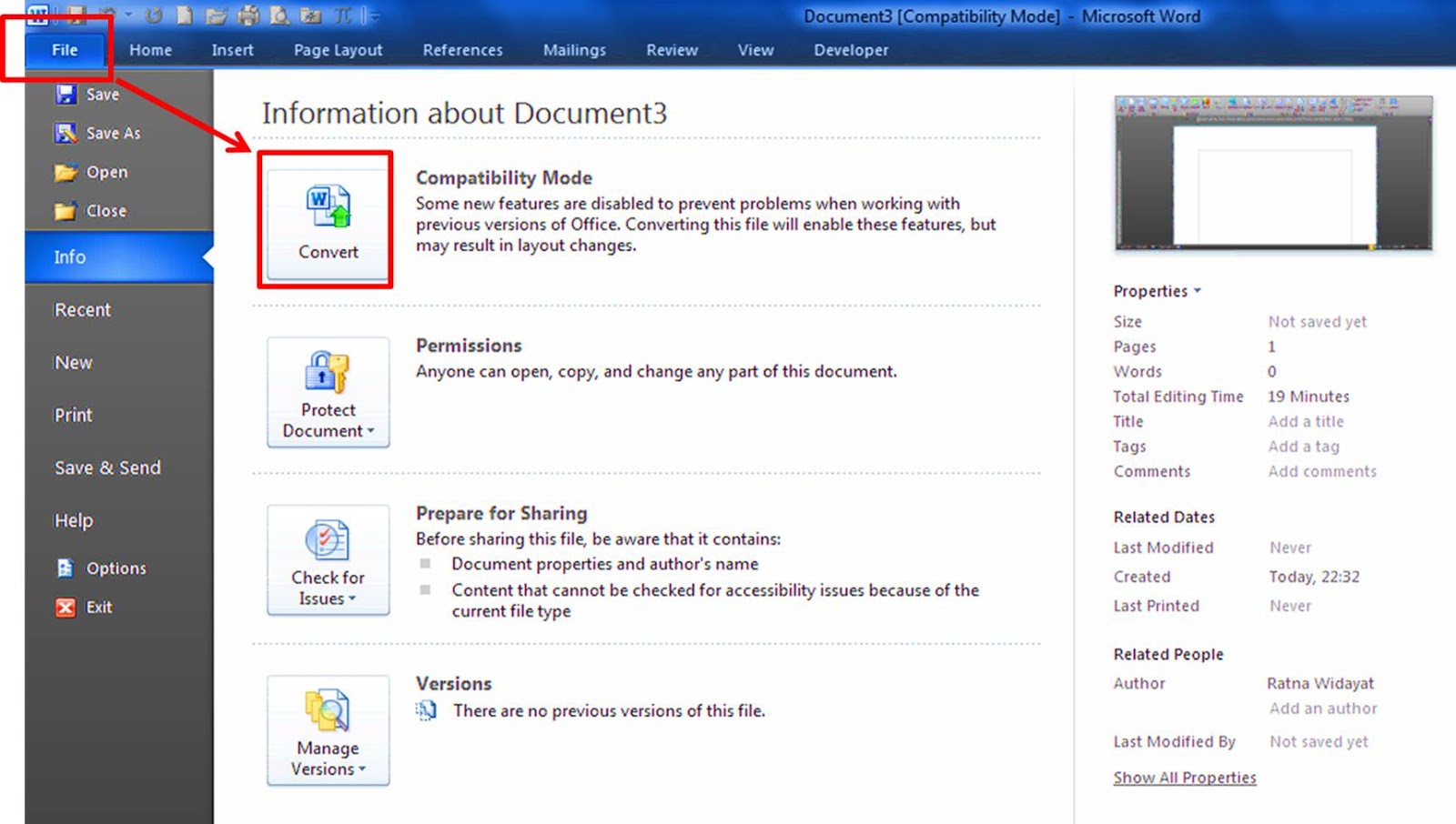The height and width of the screenshot is (824, 1456).
Task: Click the Related People heading
Action: [x=1168, y=654]
